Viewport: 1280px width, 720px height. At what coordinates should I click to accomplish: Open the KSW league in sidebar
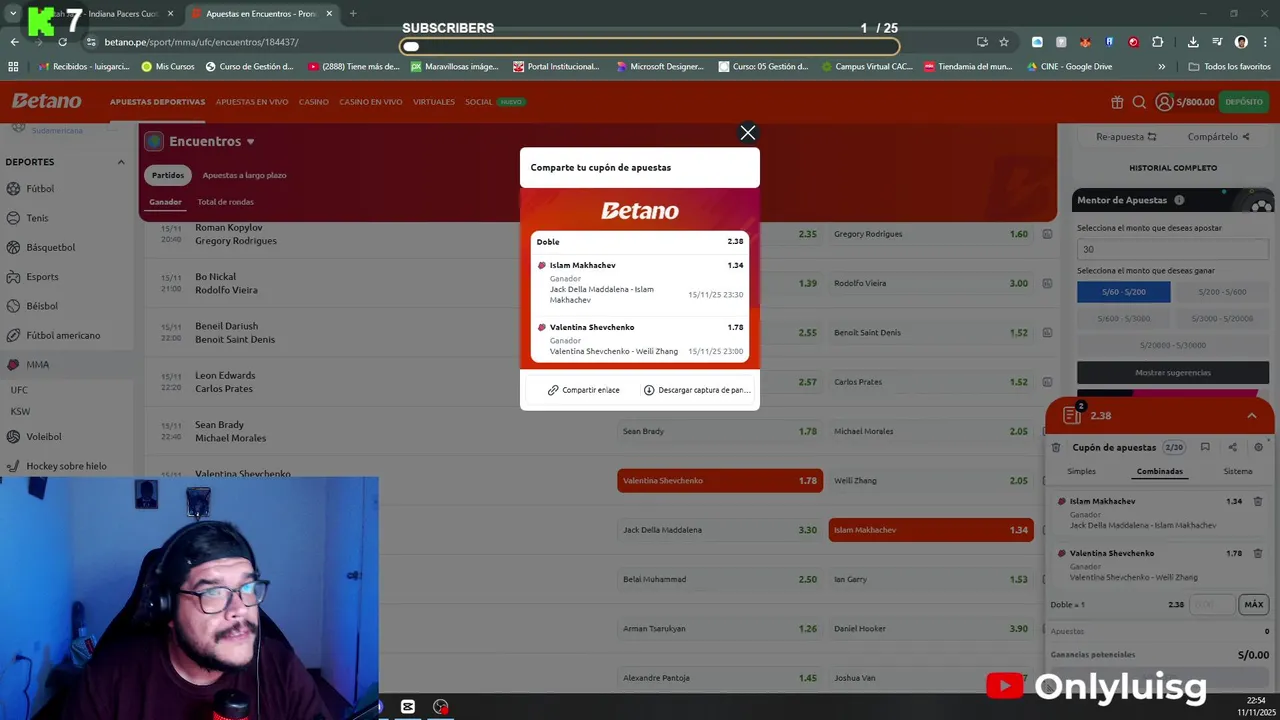pos(20,411)
